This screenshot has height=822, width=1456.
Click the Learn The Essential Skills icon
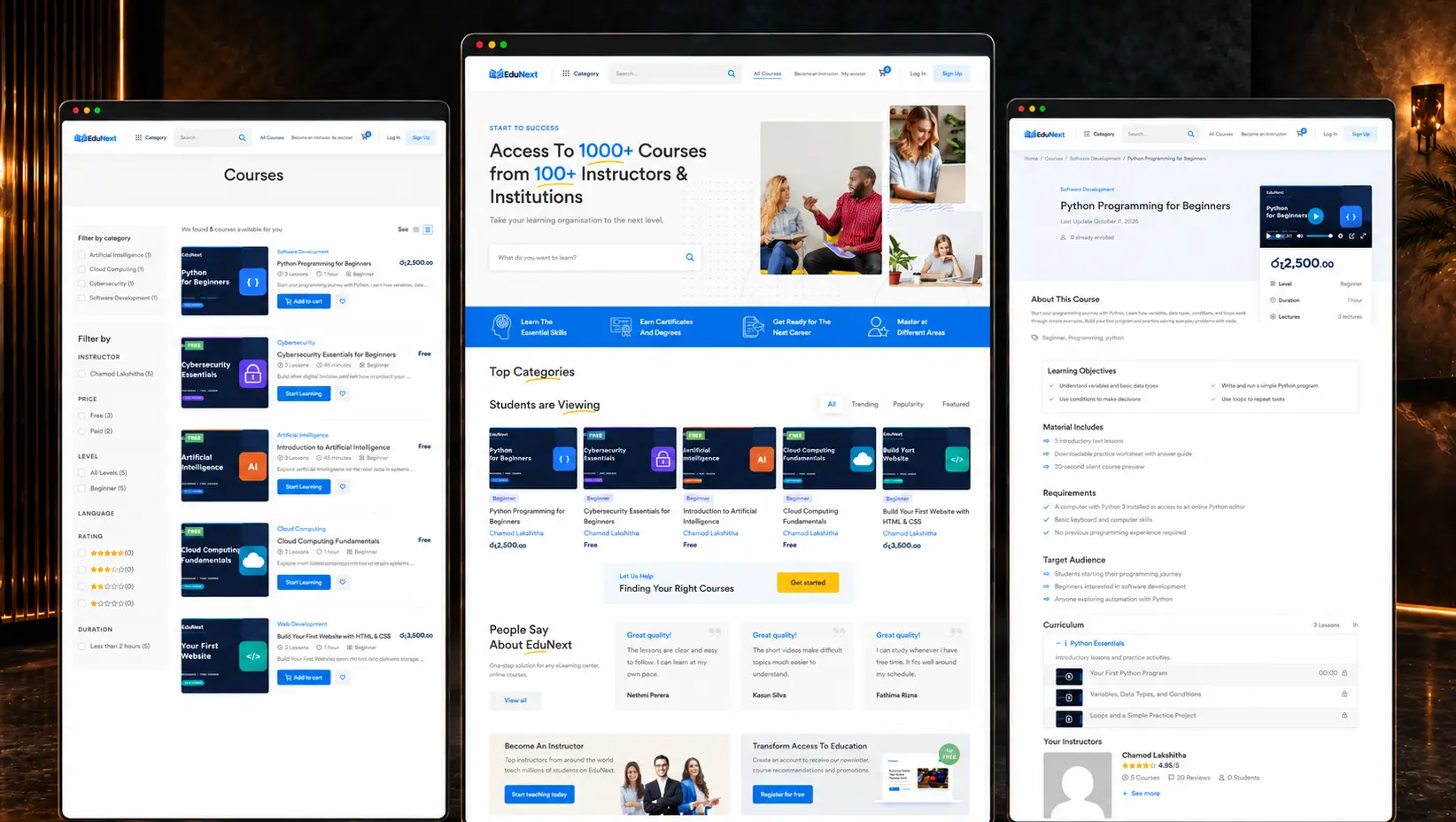pos(501,327)
